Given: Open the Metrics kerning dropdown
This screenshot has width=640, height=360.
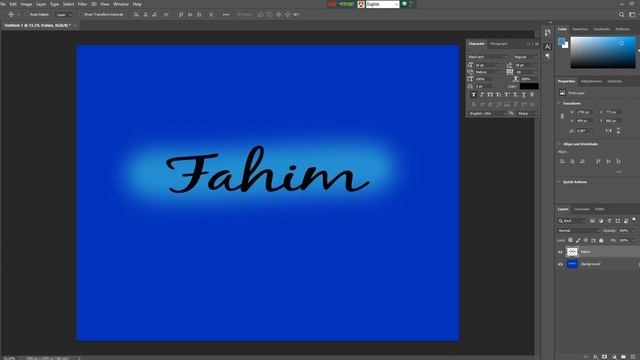Looking at the screenshot, I should tap(487, 72).
